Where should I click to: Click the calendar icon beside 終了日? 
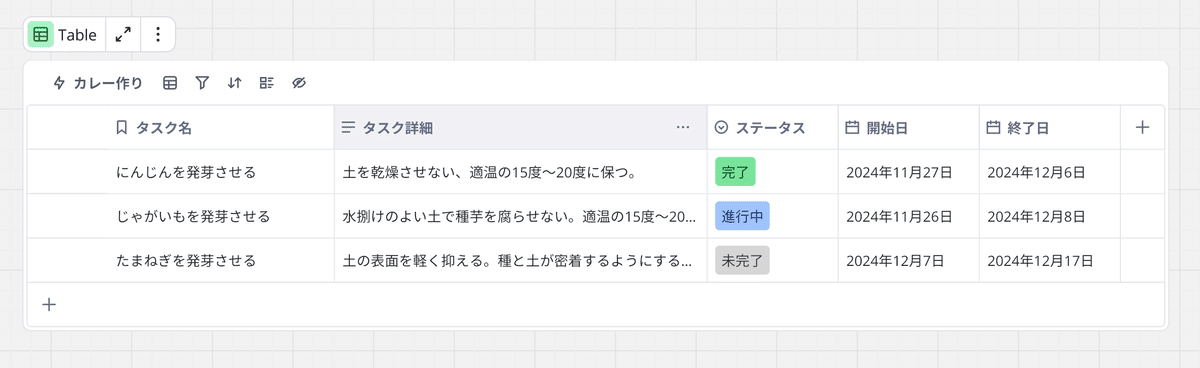[x=993, y=127]
